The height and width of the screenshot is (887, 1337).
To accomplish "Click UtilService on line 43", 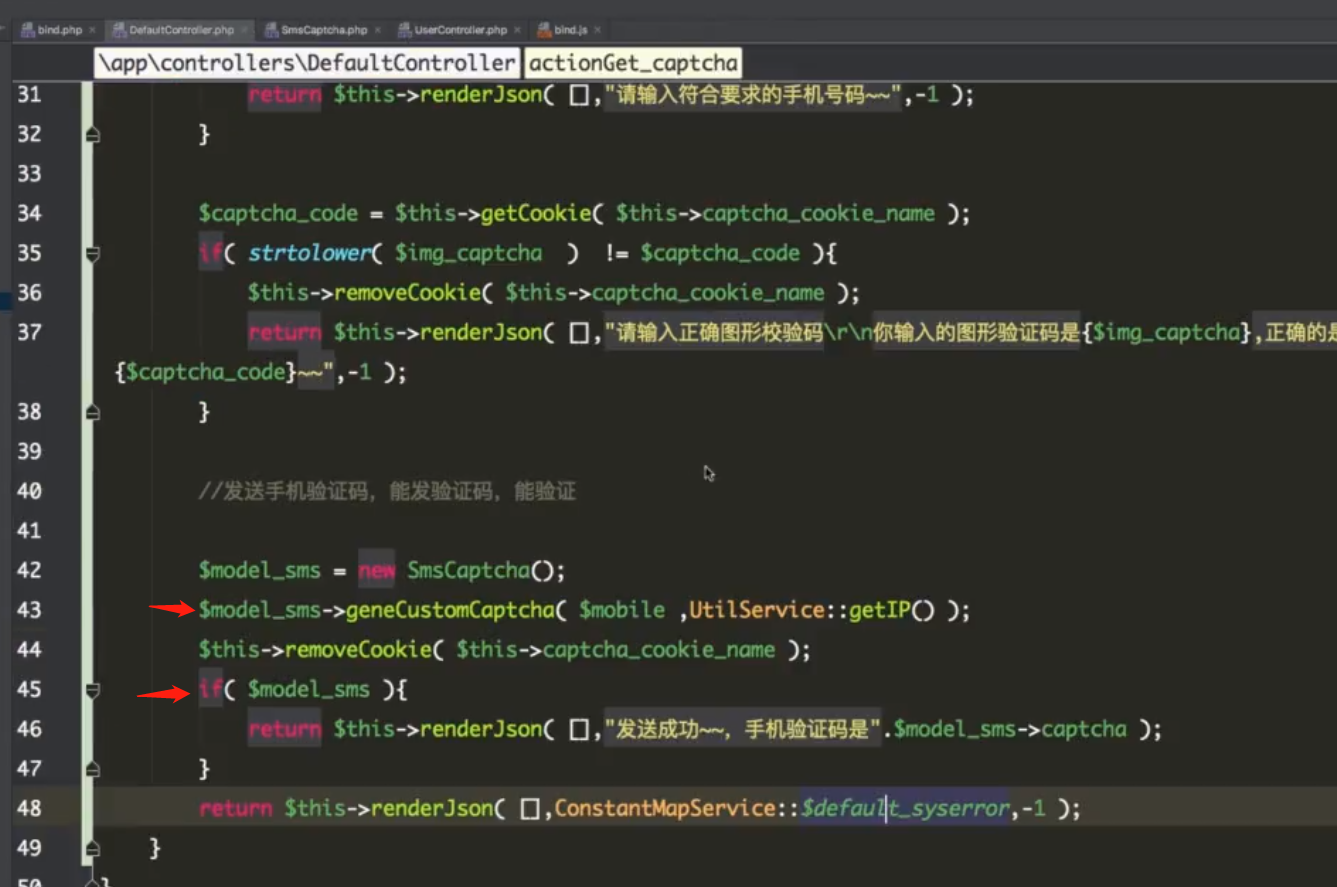I will click(x=757, y=610).
